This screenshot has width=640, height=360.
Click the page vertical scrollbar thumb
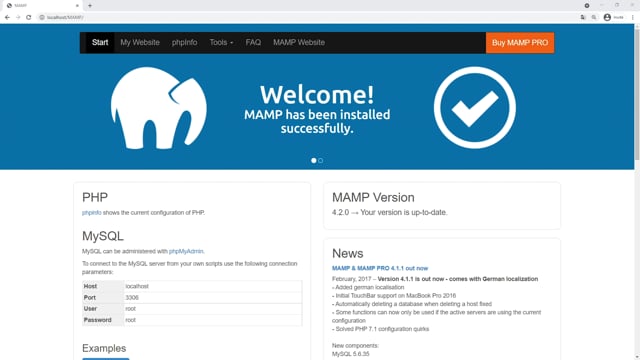point(637,95)
